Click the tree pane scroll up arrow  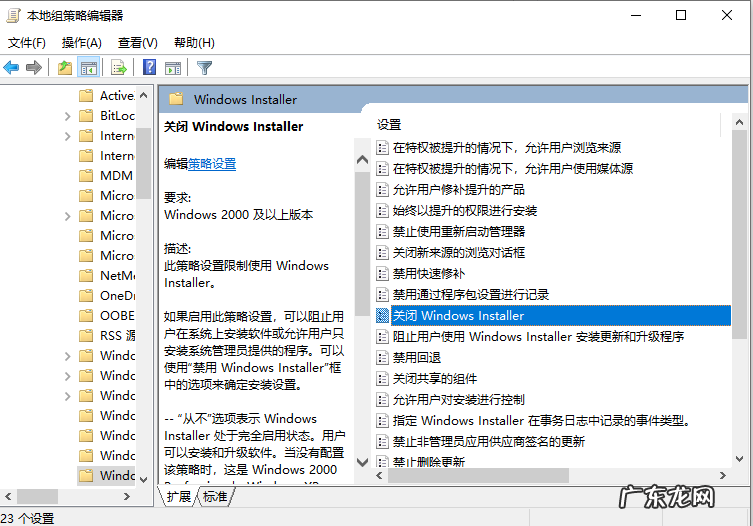pyautogui.click(x=144, y=95)
